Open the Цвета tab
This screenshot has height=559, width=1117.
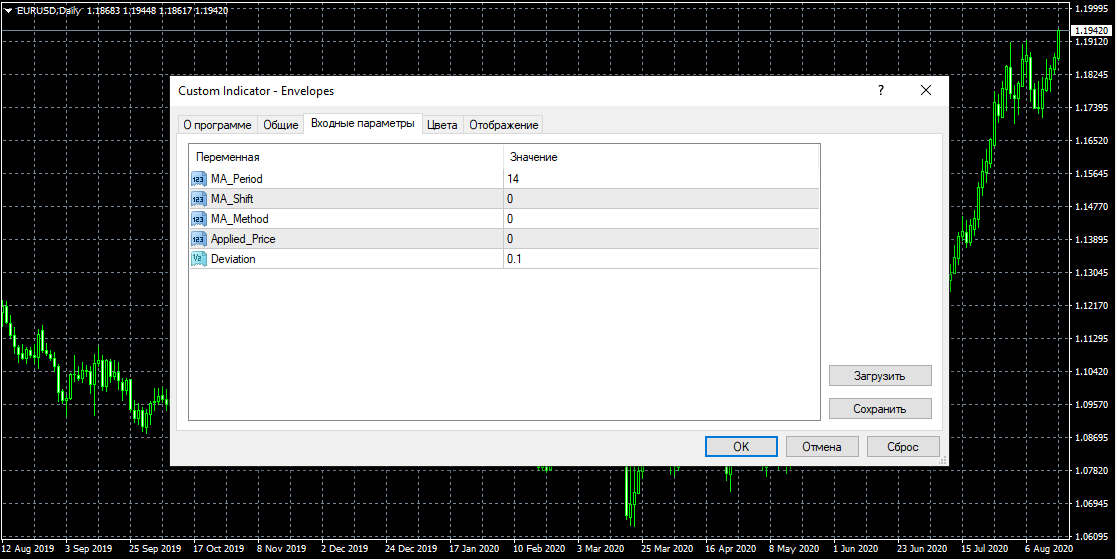[442, 125]
